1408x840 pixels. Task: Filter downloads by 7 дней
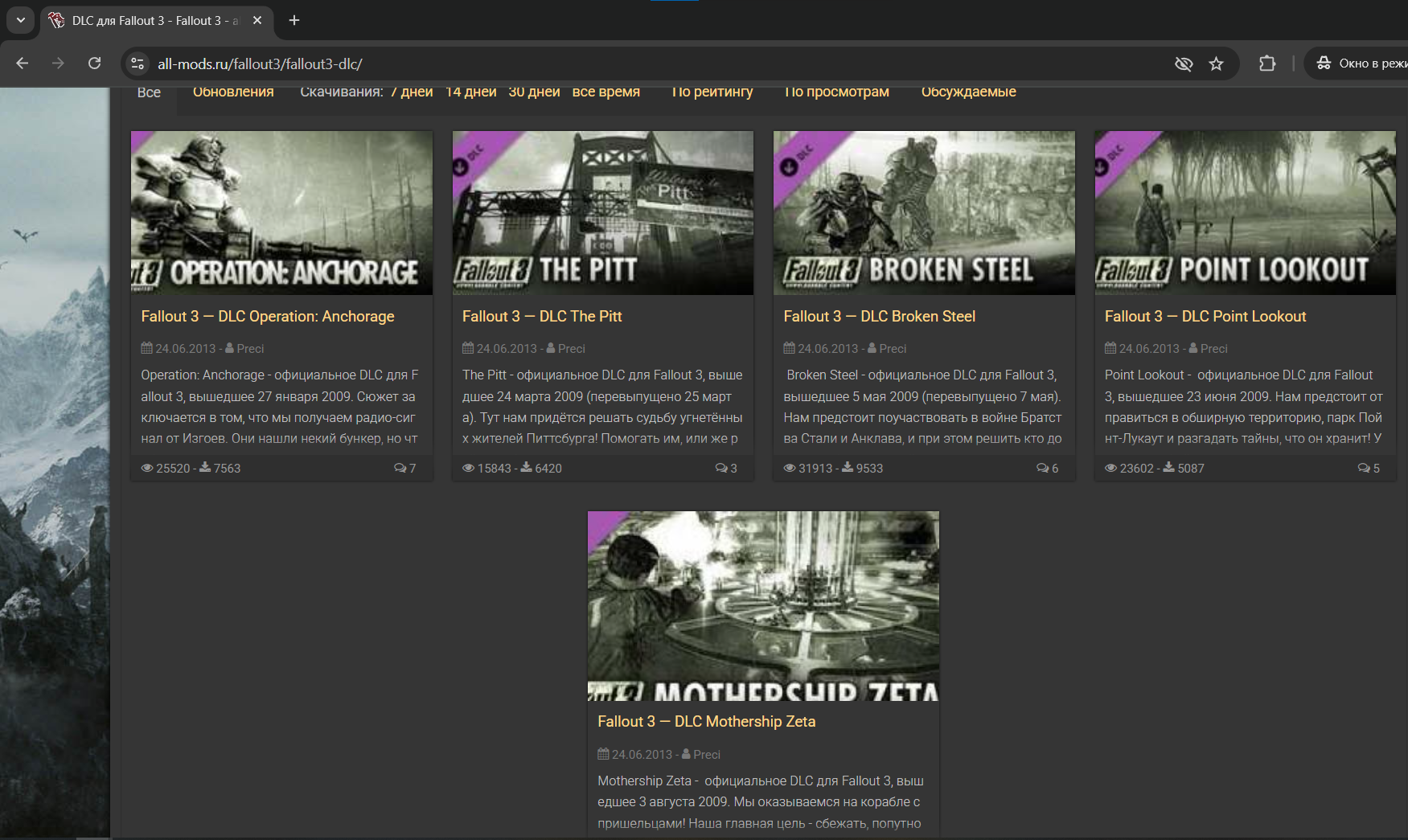412,92
